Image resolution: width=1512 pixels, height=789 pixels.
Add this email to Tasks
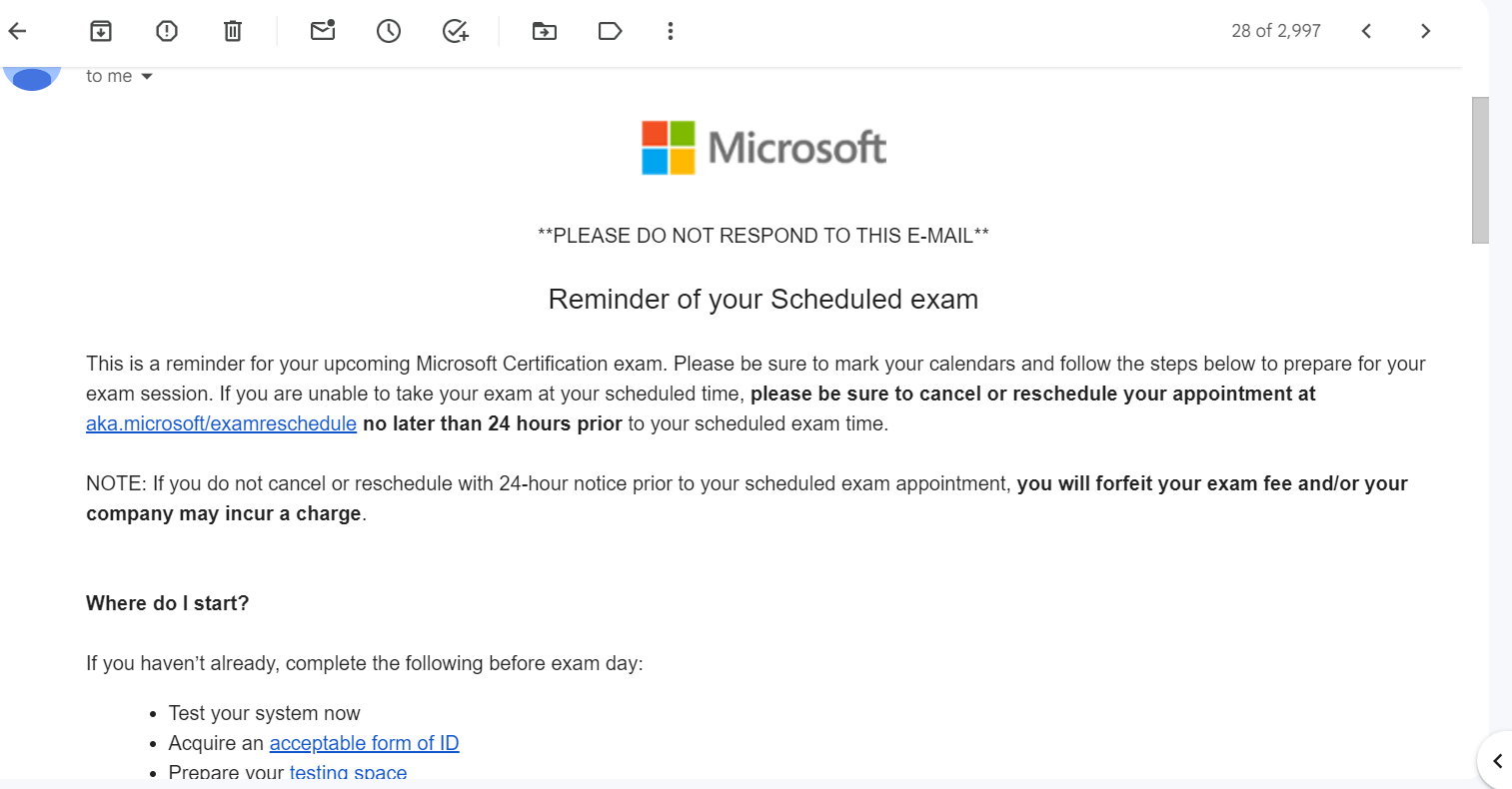point(456,31)
